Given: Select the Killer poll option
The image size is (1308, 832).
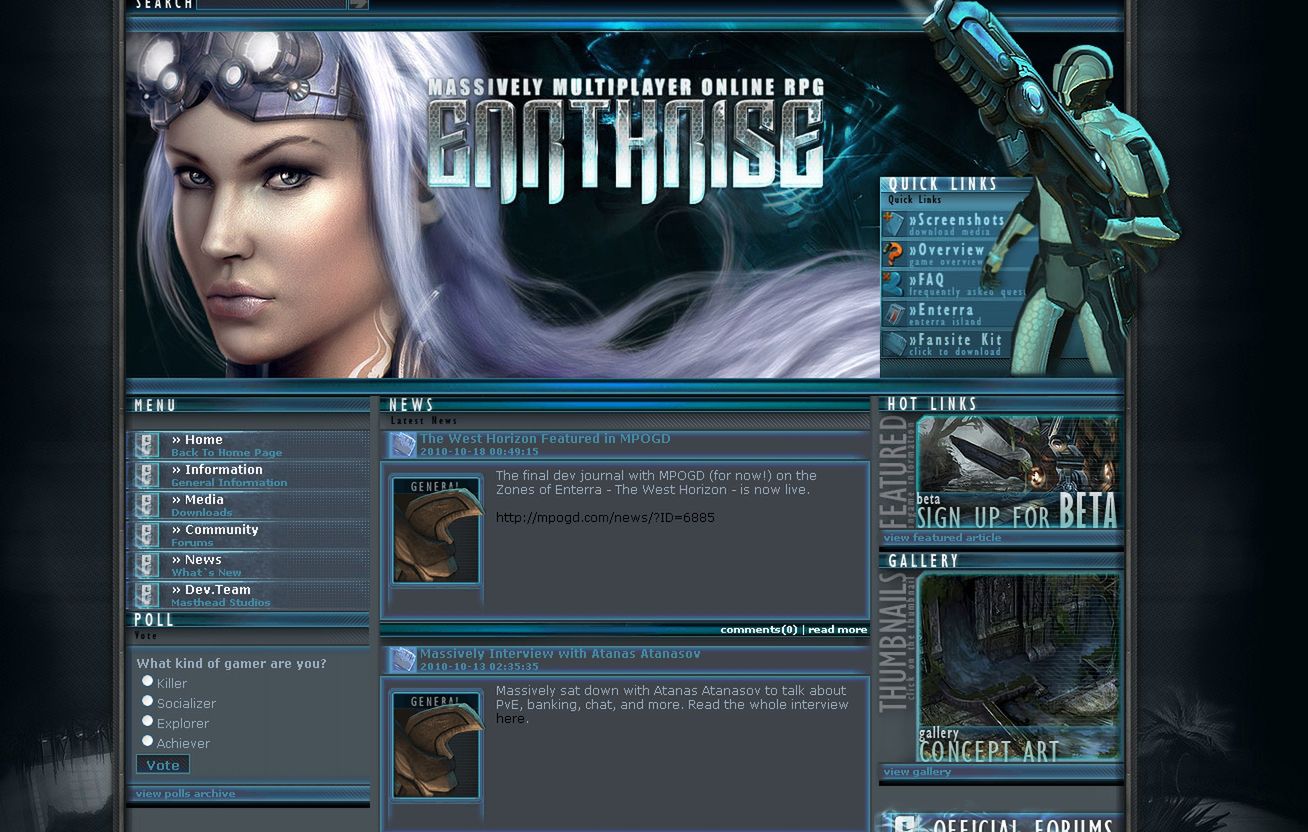Looking at the screenshot, I should 147,681.
